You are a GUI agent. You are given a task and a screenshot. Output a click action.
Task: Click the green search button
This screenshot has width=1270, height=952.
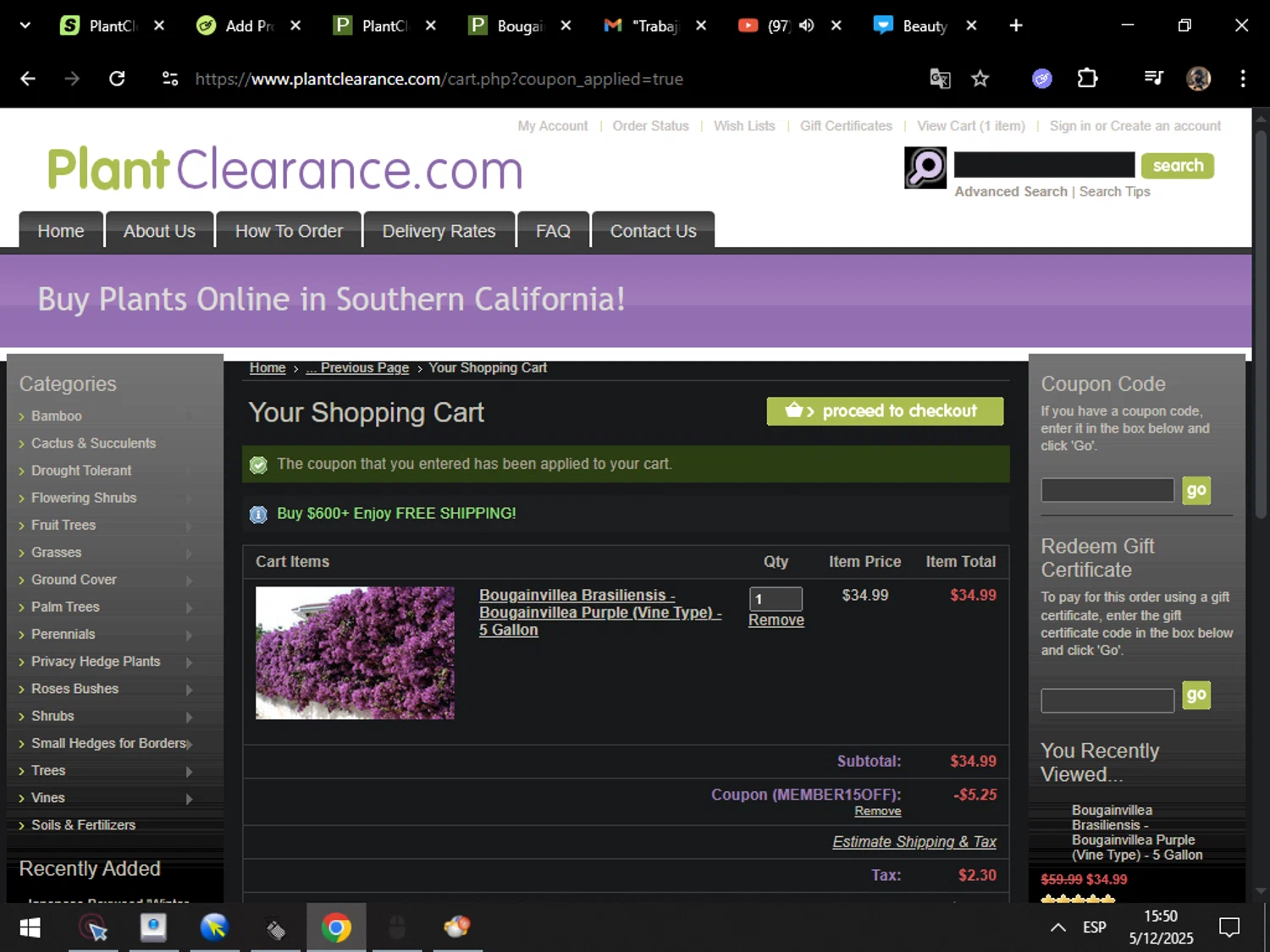point(1177,166)
